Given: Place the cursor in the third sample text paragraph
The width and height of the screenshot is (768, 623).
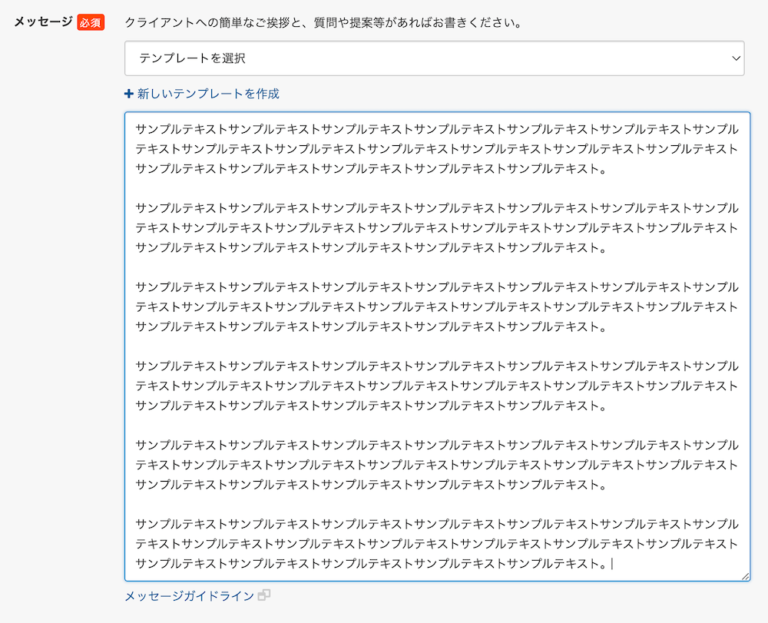Looking at the screenshot, I should pyautogui.click(x=437, y=307).
